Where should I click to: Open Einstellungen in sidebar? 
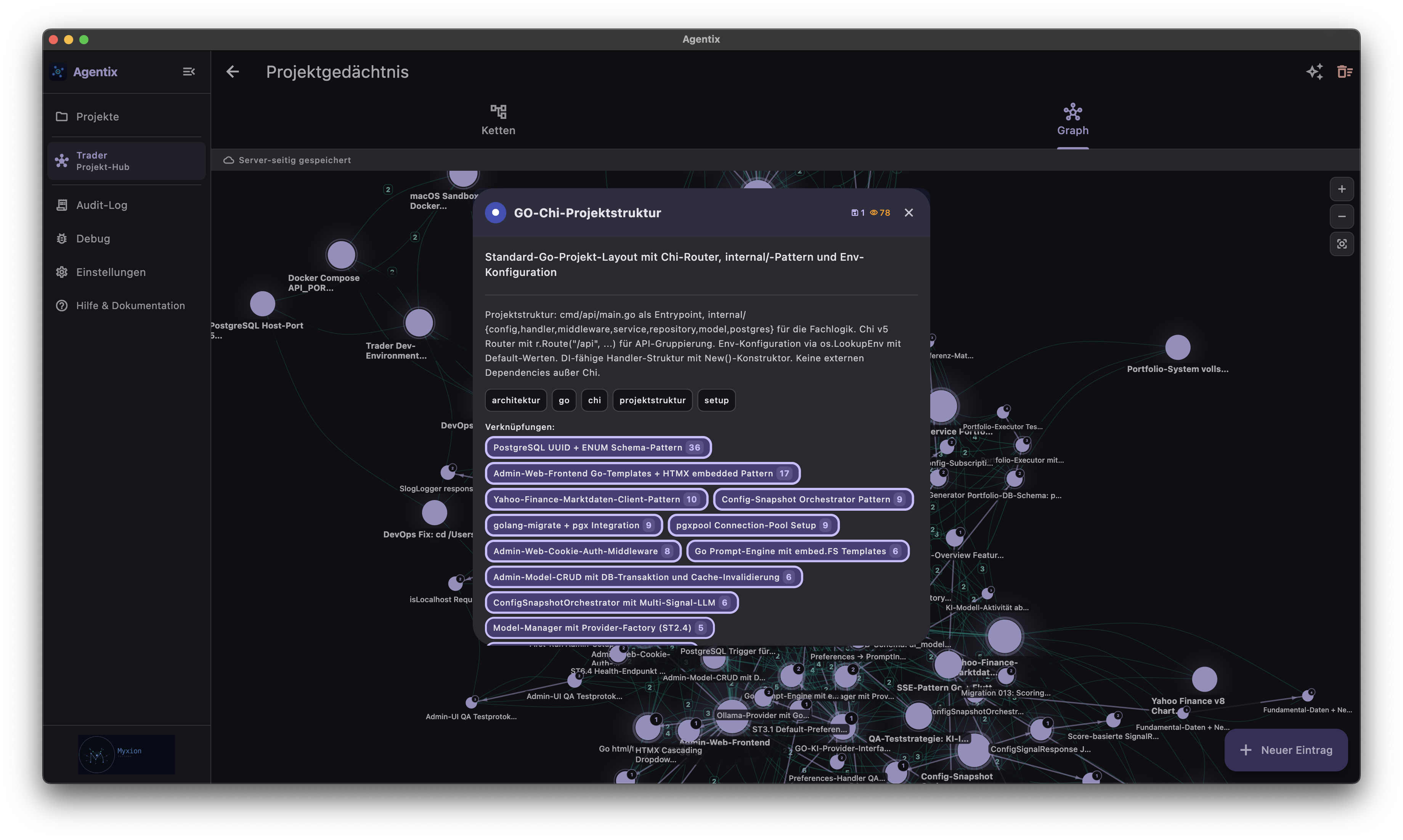tap(126, 272)
